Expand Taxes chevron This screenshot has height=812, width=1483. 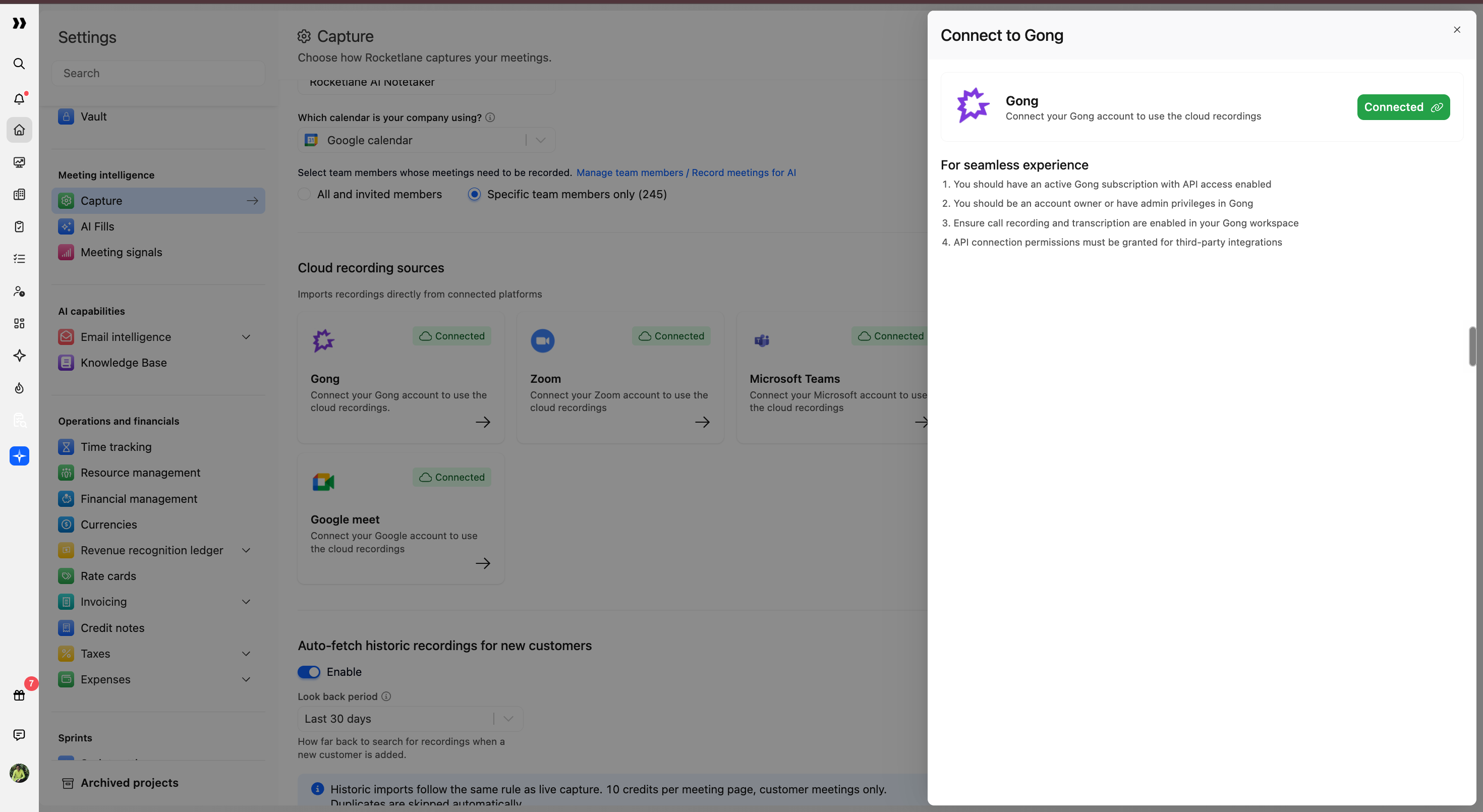pyautogui.click(x=246, y=653)
